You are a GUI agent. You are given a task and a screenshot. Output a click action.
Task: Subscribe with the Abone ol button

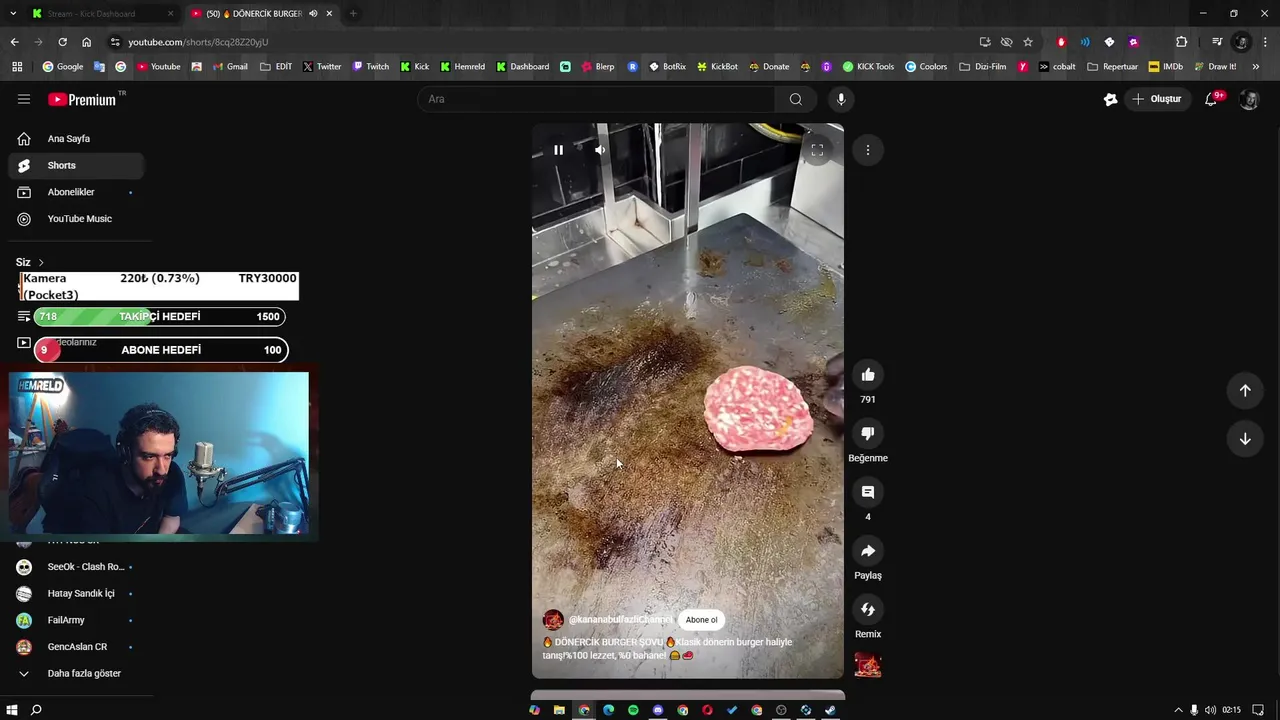click(x=701, y=620)
